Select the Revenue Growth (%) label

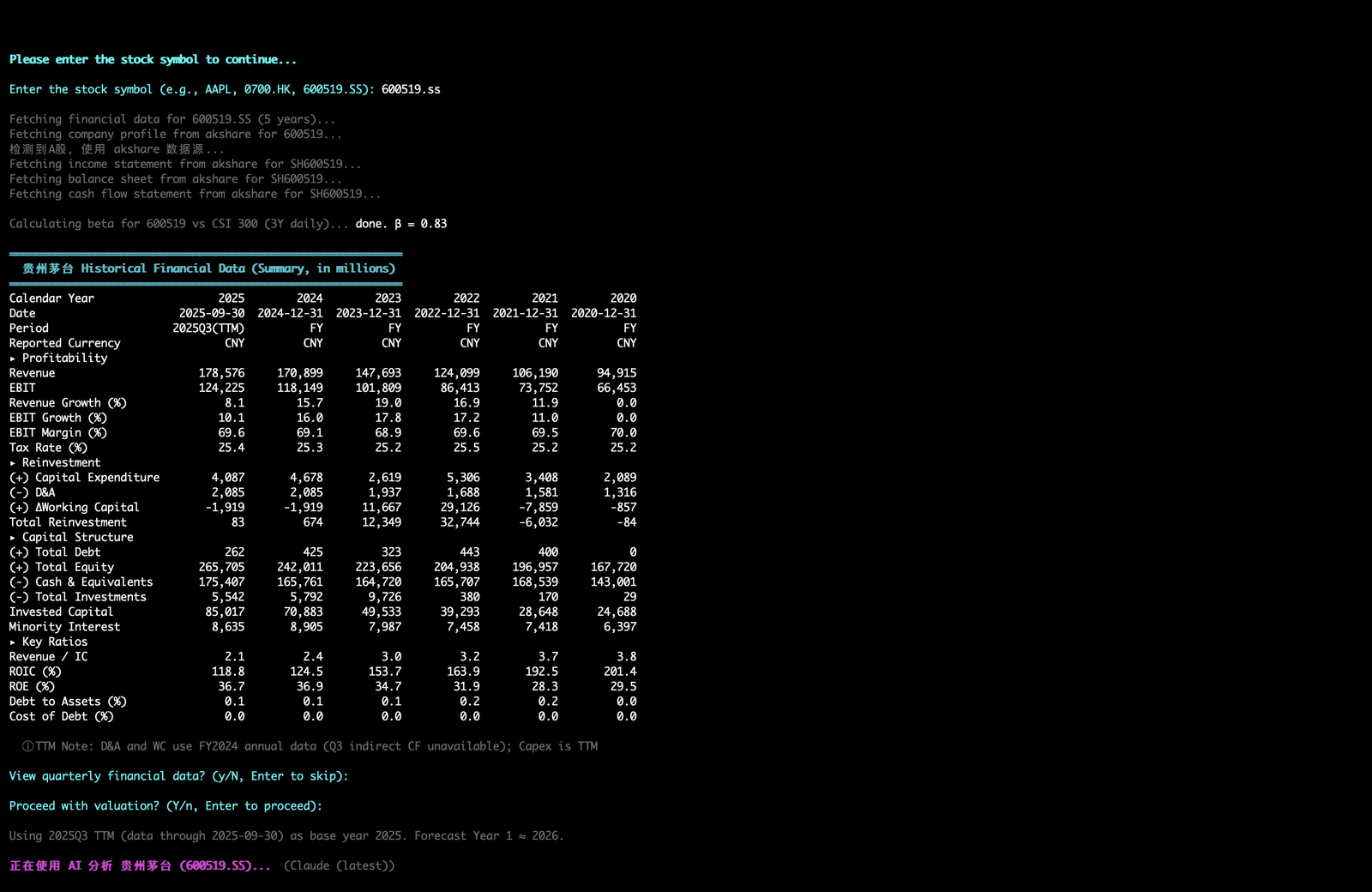tap(68, 403)
